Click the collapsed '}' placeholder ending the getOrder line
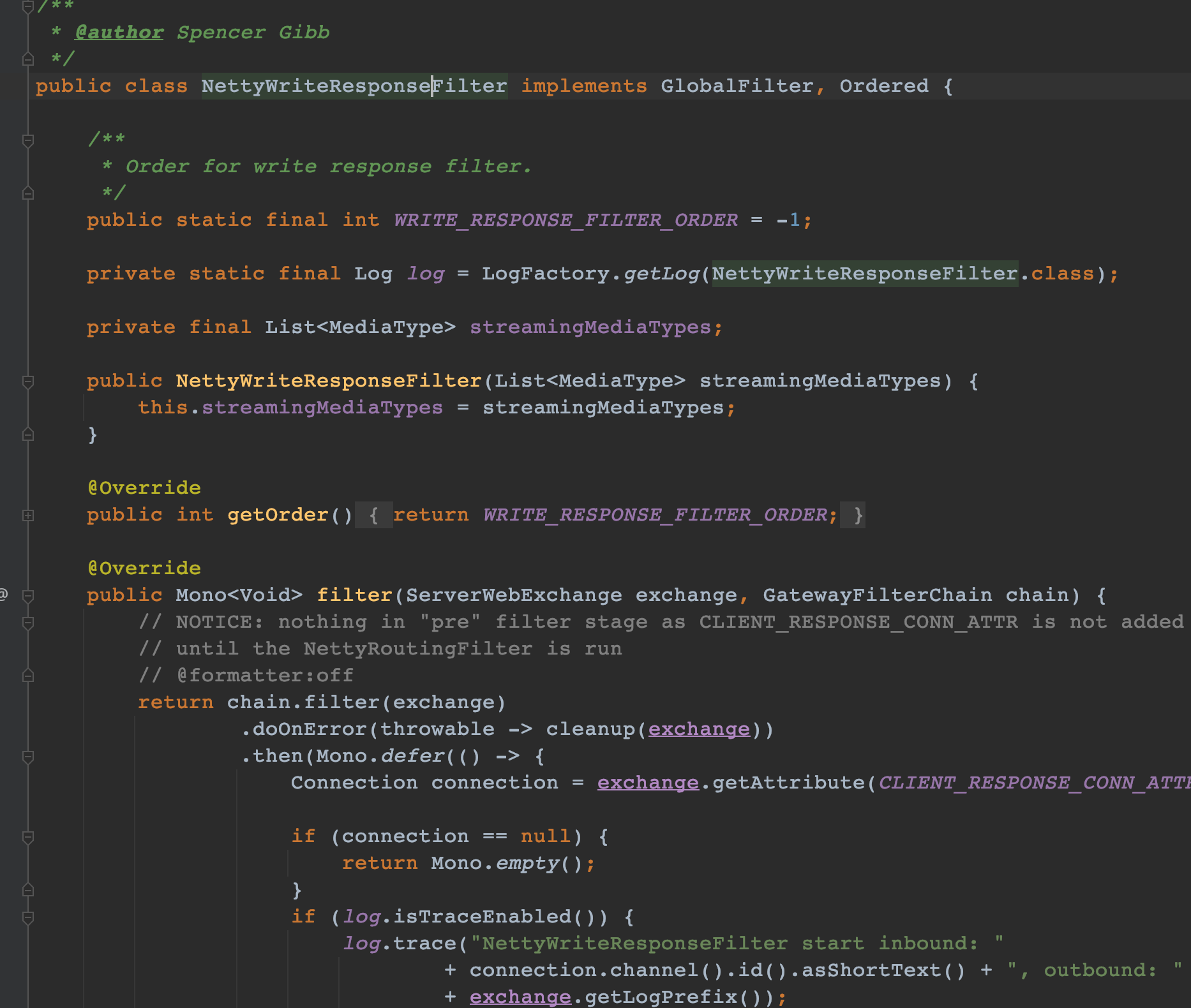Image resolution: width=1191 pixels, height=1008 pixels. click(853, 515)
